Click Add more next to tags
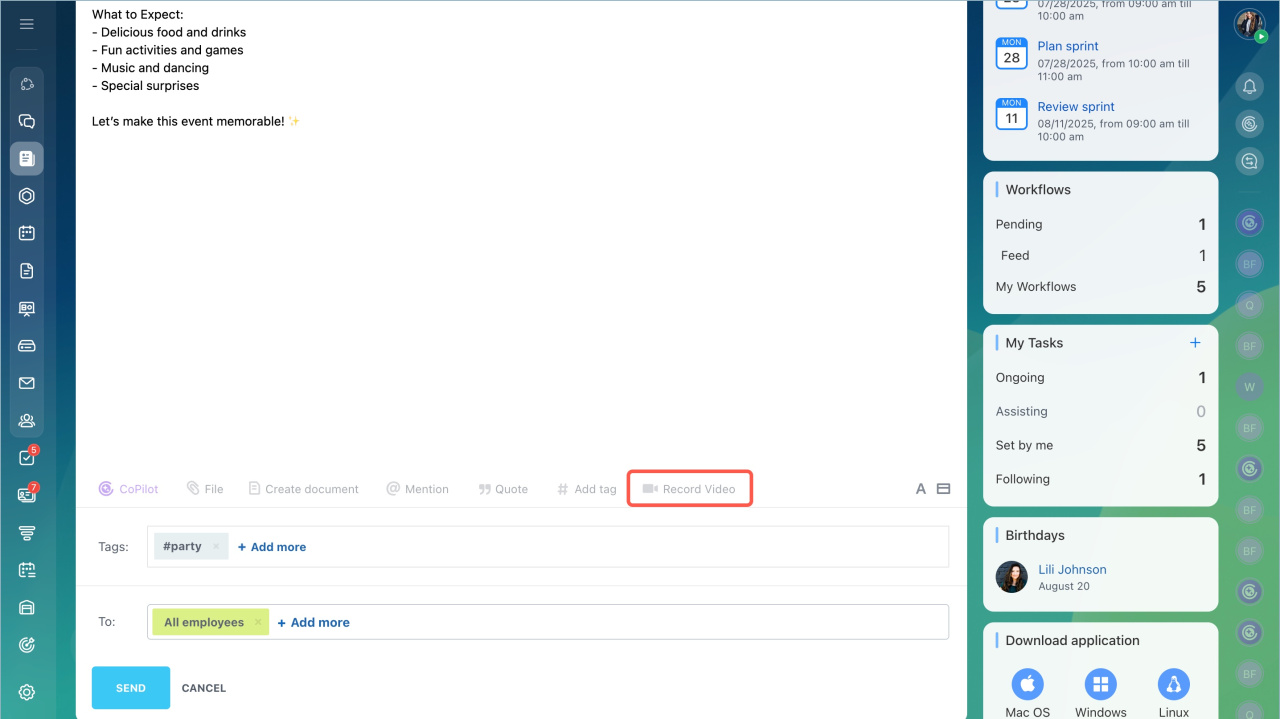1280x719 pixels. click(x=272, y=547)
